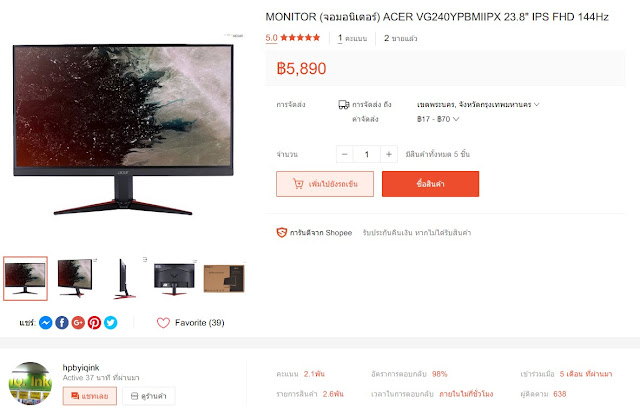Click the Shopee guarantee shield icon
The width and height of the screenshot is (640, 416).
[x=282, y=232]
